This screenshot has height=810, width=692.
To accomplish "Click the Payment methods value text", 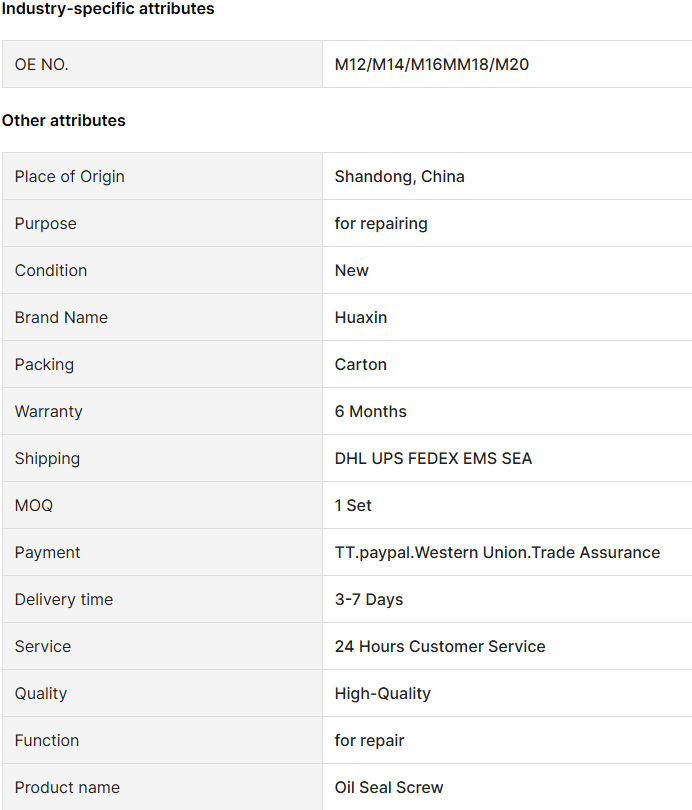I will coord(497,553).
